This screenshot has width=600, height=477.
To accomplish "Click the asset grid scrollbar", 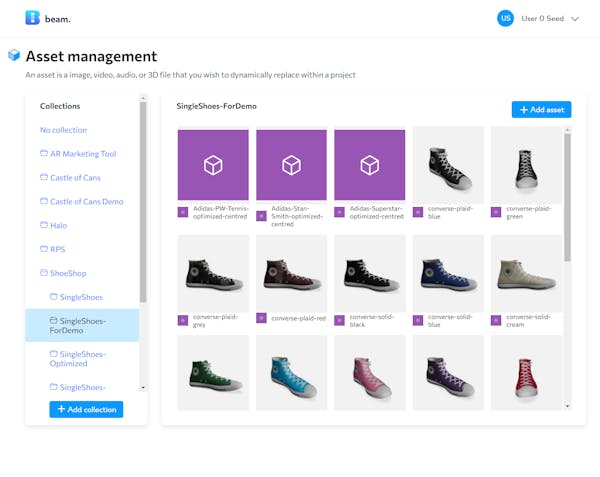I will pos(567,197).
